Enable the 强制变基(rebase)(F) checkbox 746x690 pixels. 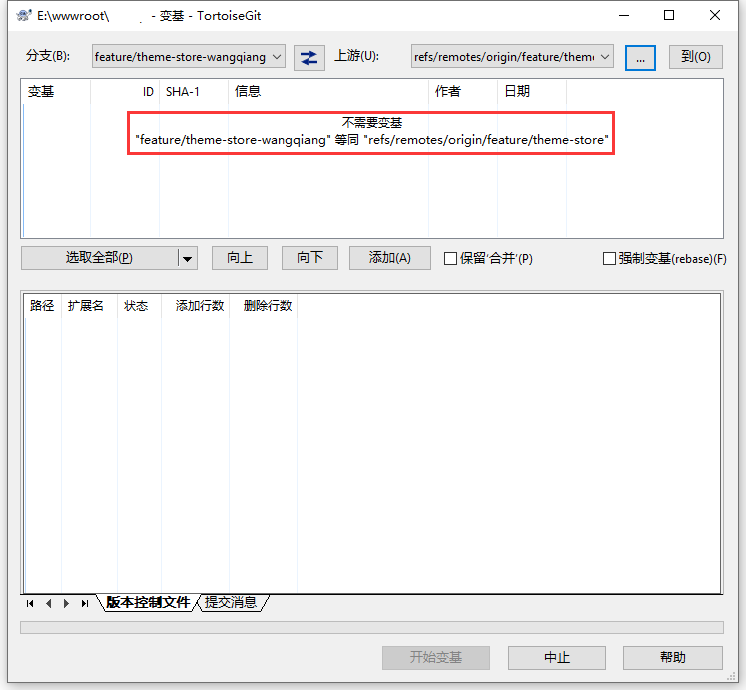click(609, 258)
